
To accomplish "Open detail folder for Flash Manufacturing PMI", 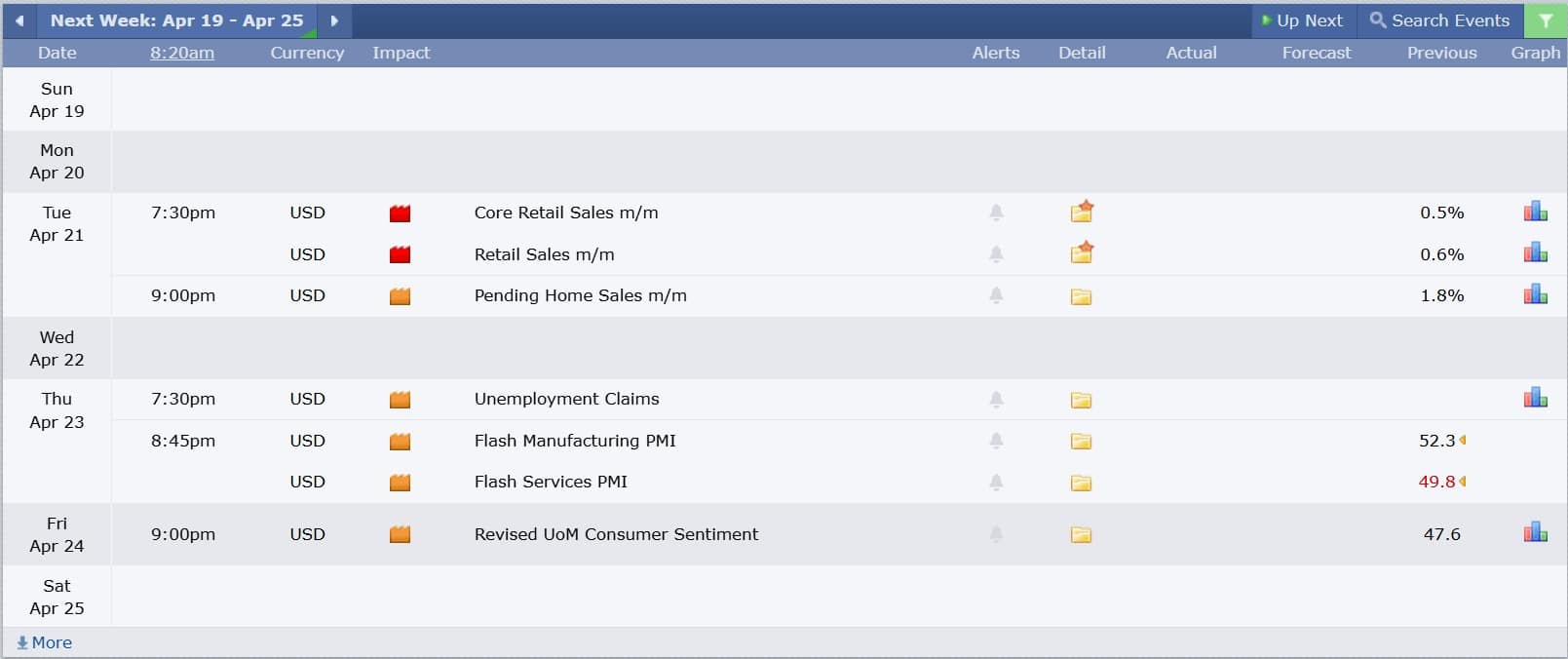I will [x=1081, y=442].
